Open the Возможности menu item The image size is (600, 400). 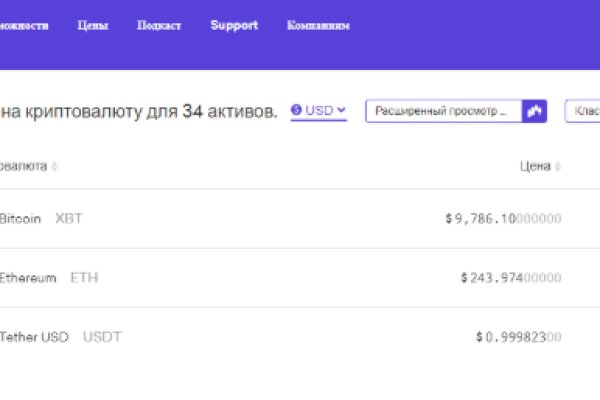(23, 26)
